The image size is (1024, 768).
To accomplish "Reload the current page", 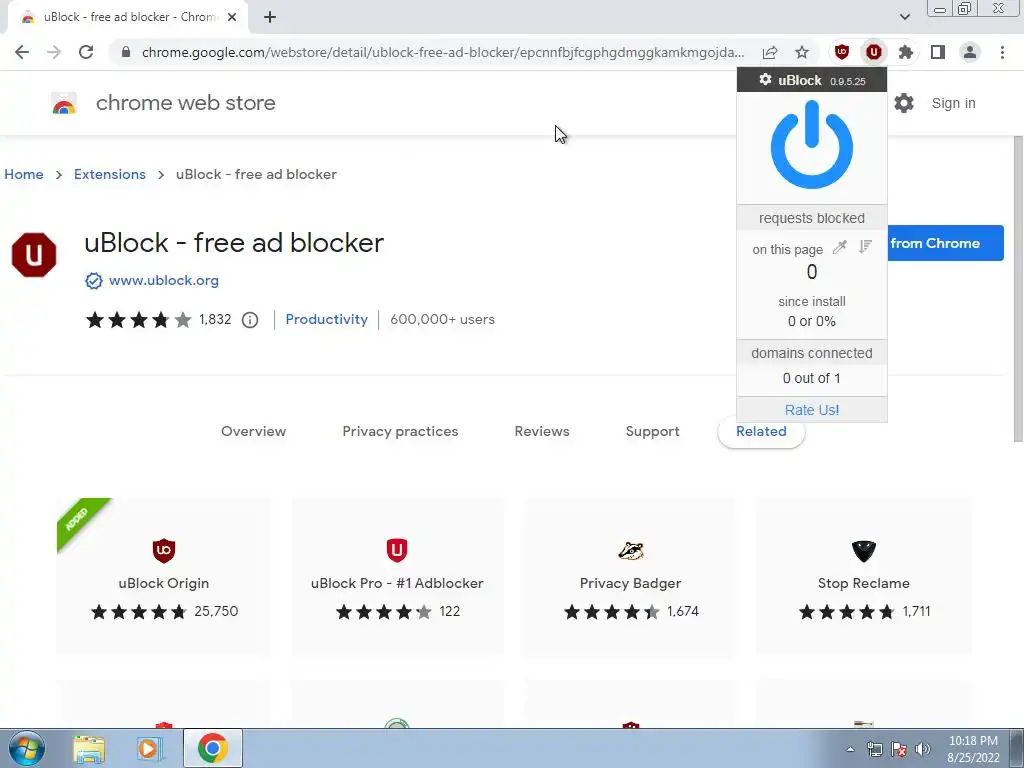I will click(x=86, y=52).
